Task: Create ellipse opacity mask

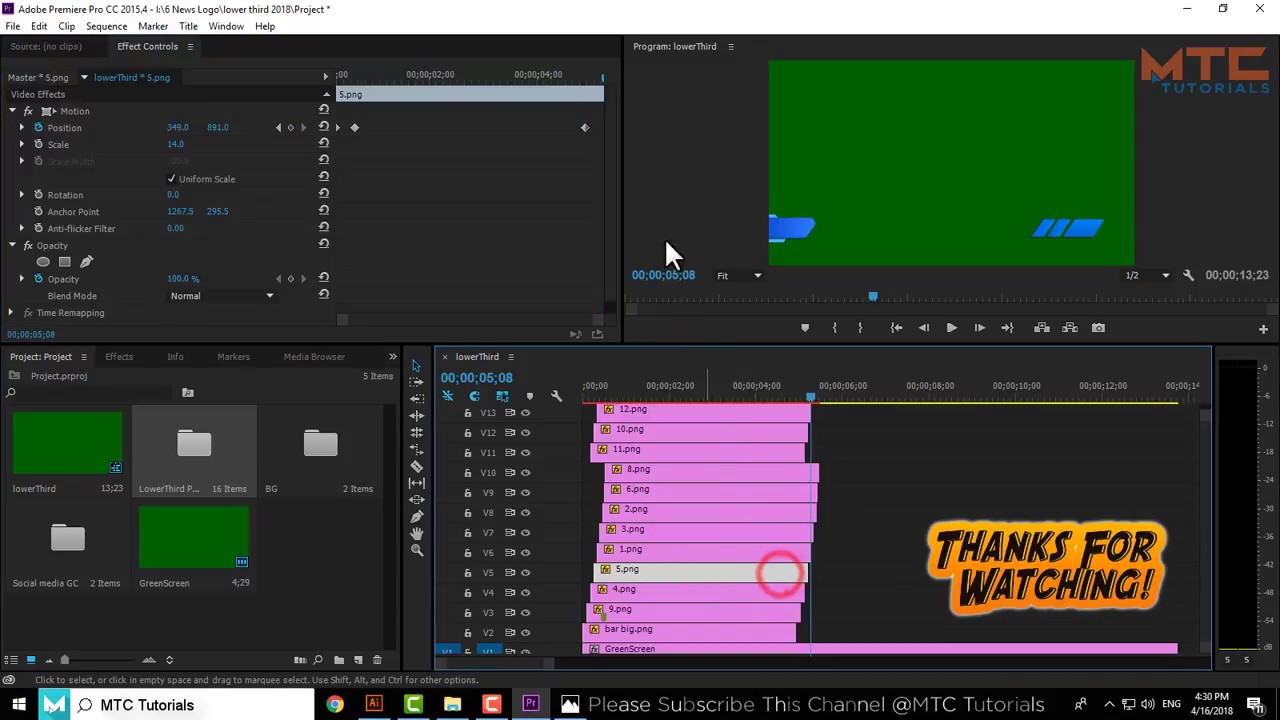Action: coord(43,262)
